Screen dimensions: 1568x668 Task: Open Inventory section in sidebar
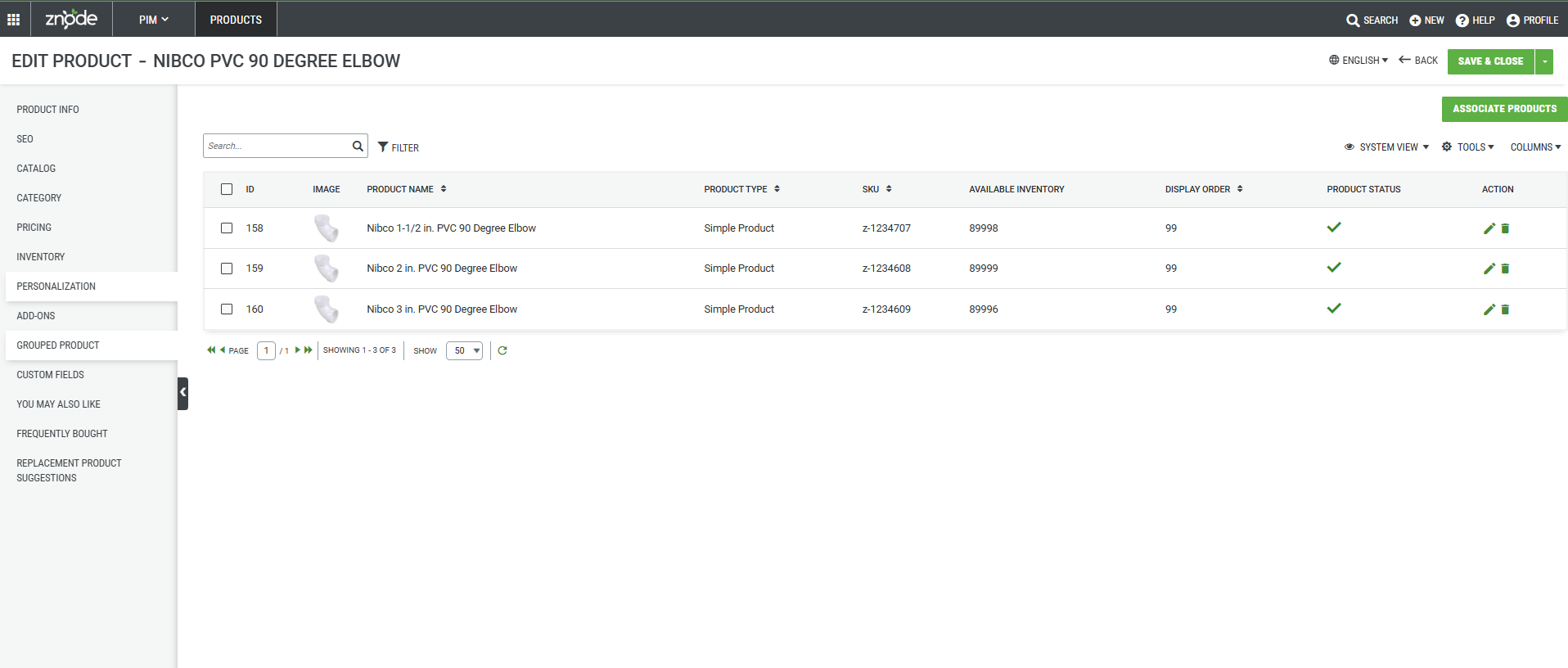pos(40,257)
